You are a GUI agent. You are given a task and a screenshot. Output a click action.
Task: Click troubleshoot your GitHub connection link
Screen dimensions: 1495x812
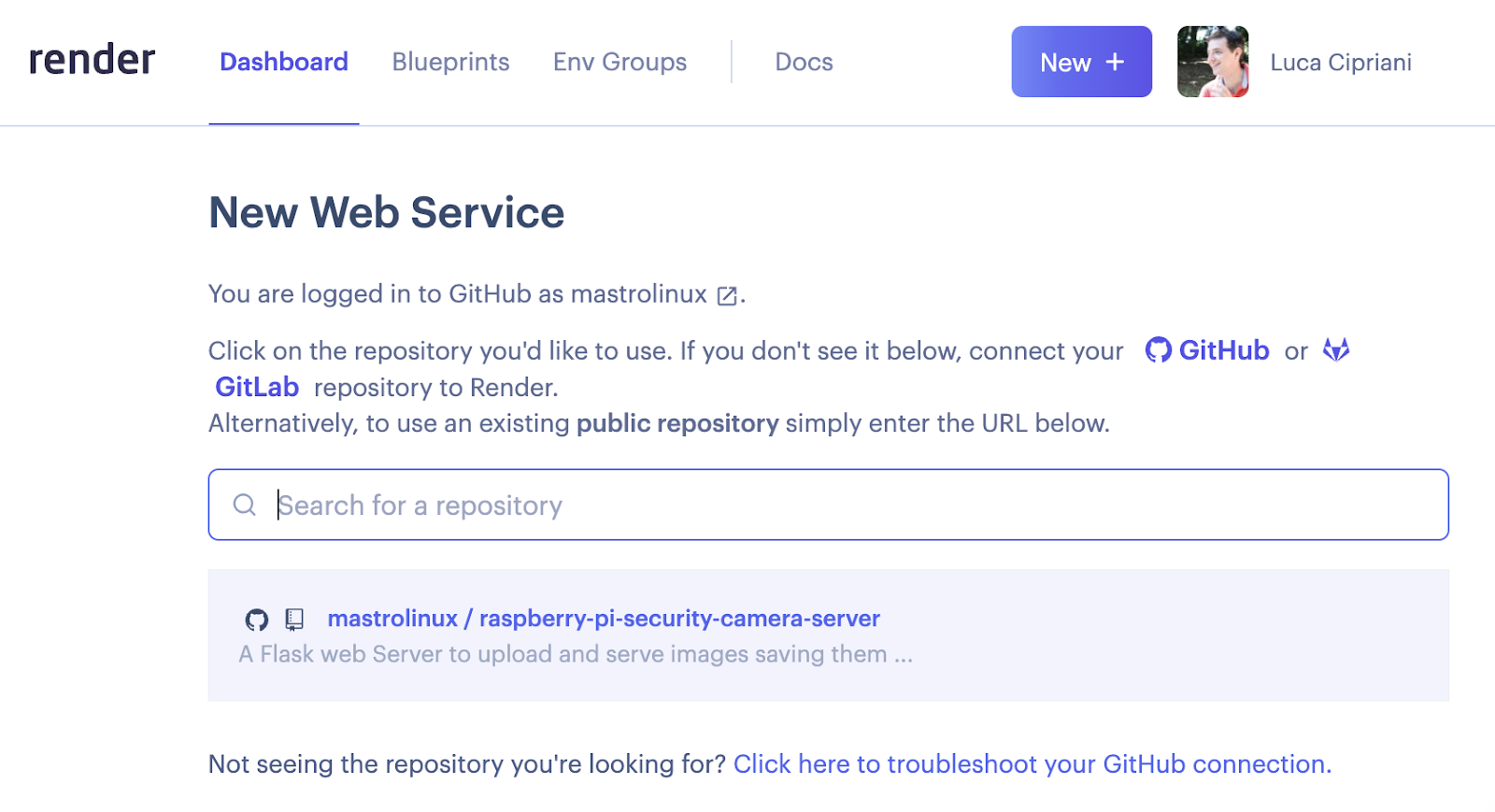click(x=1032, y=764)
